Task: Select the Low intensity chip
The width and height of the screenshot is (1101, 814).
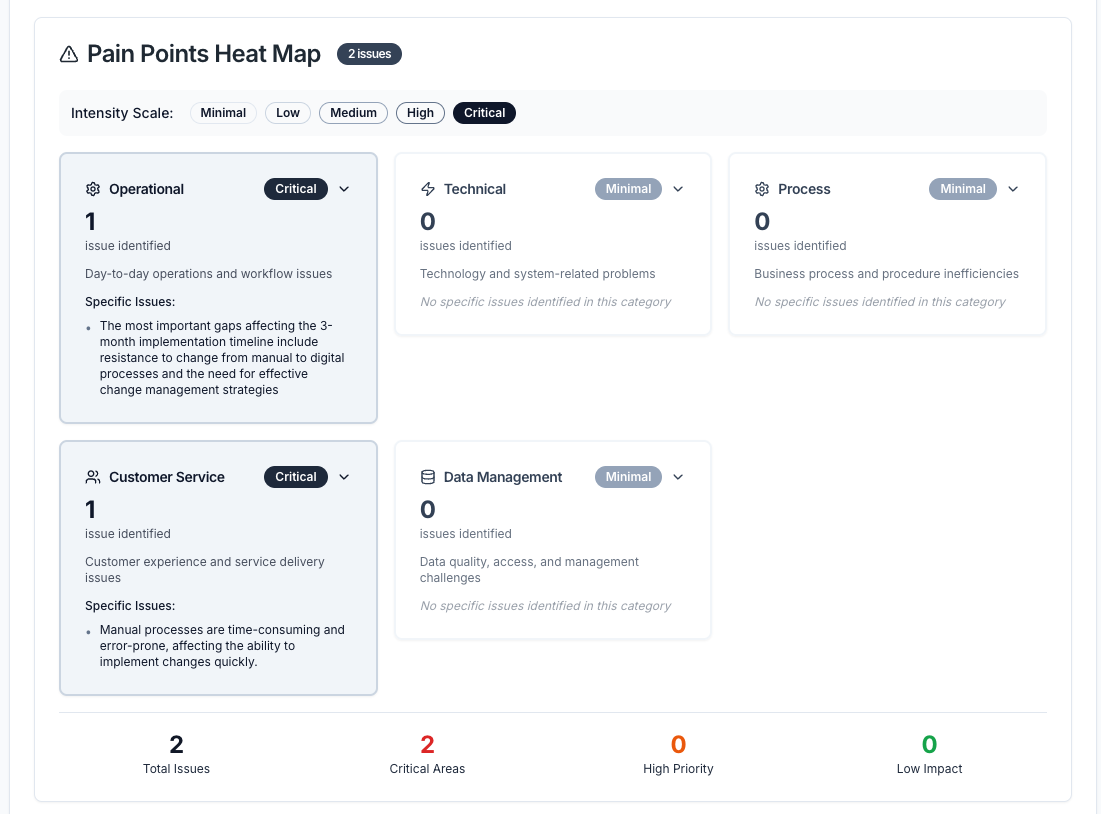Action: [288, 113]
